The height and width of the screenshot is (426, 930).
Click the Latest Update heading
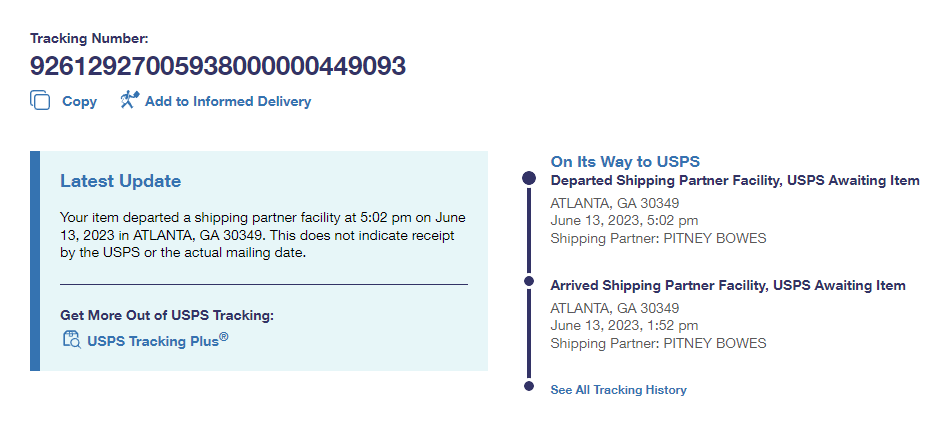[x=120, y=181]
